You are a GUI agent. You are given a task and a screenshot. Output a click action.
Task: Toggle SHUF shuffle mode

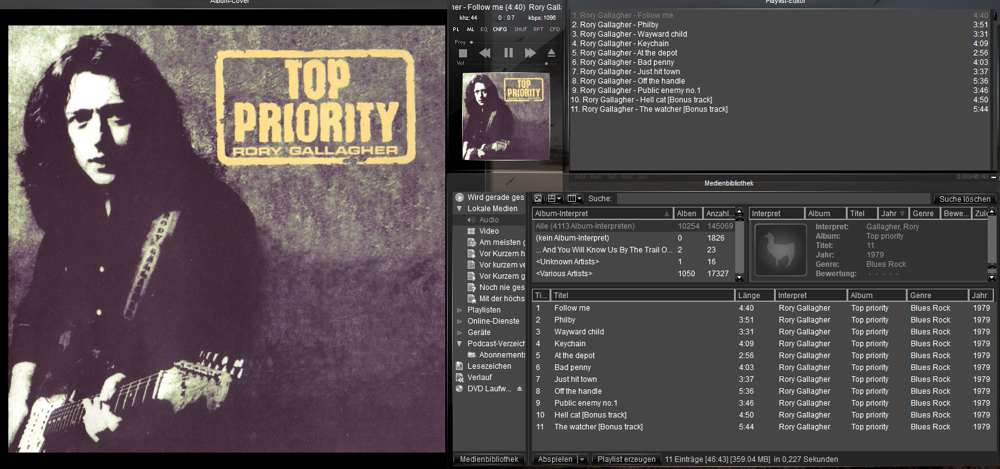click(520, 30)
